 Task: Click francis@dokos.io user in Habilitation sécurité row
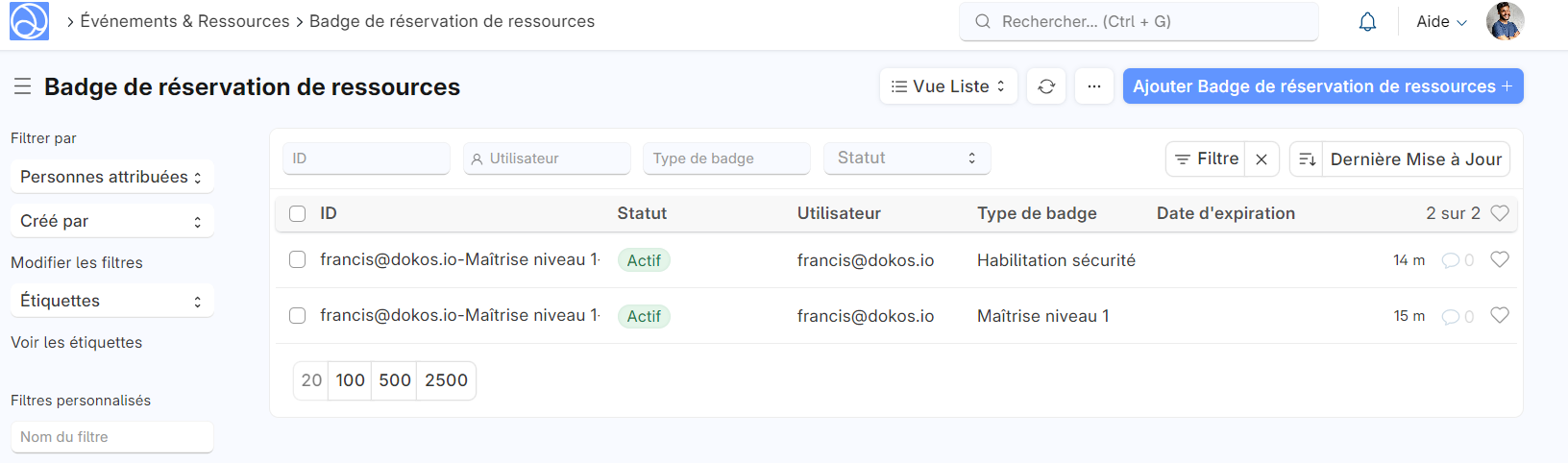pos(866,260)
